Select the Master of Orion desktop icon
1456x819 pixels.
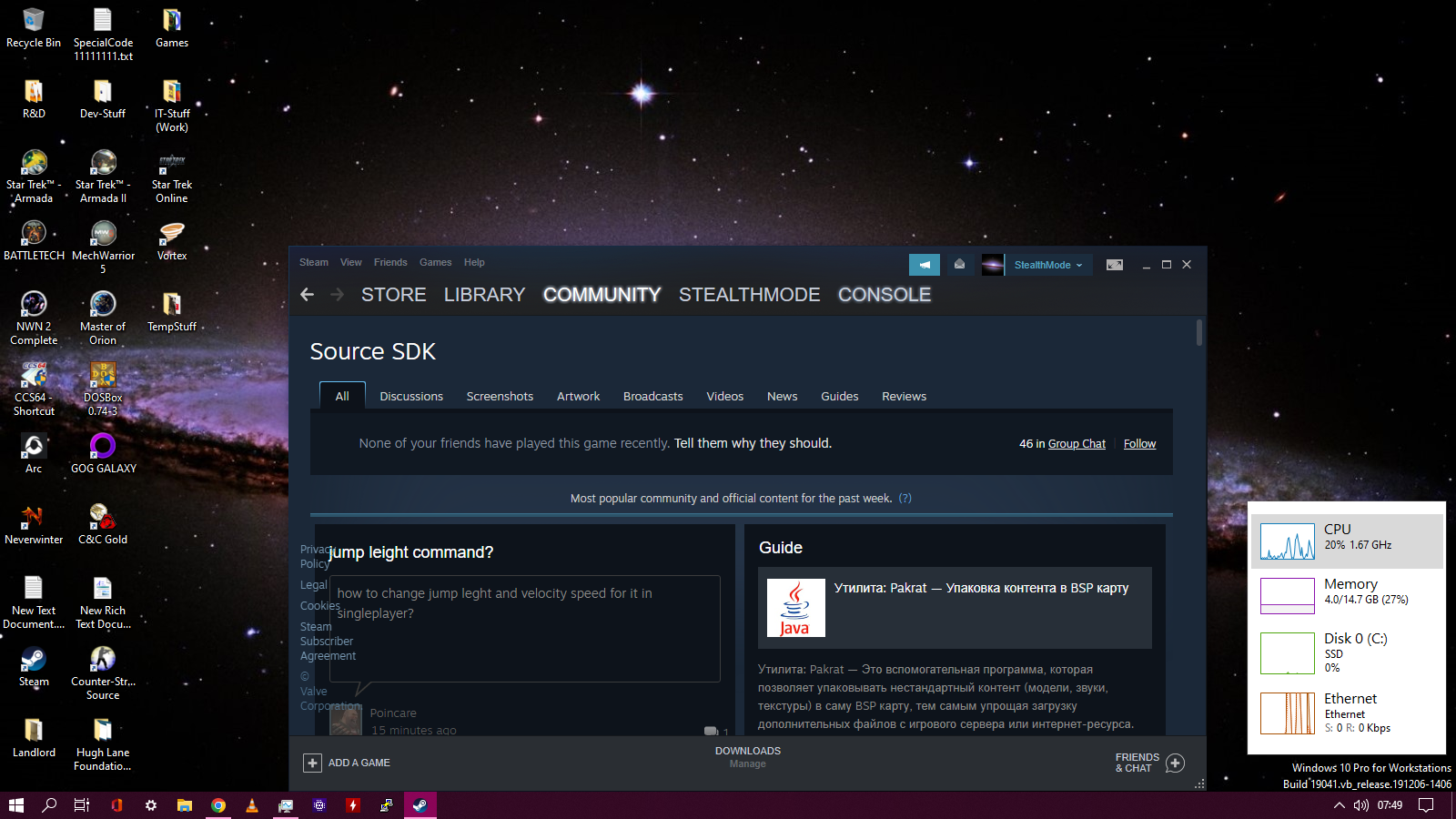tap(103, 318)
